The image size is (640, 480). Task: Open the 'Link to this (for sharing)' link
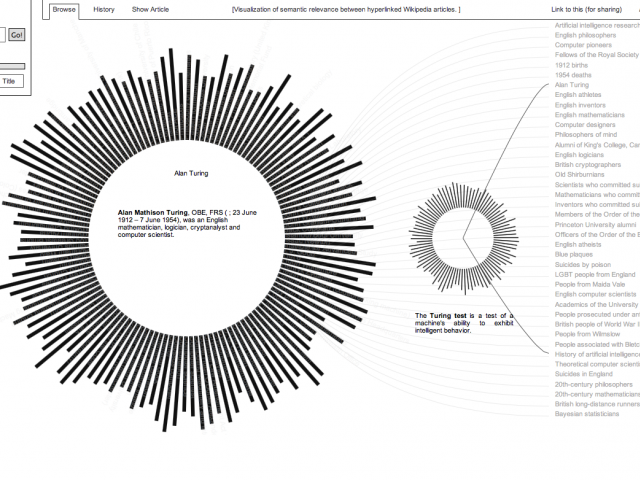(x=583, y=9)
